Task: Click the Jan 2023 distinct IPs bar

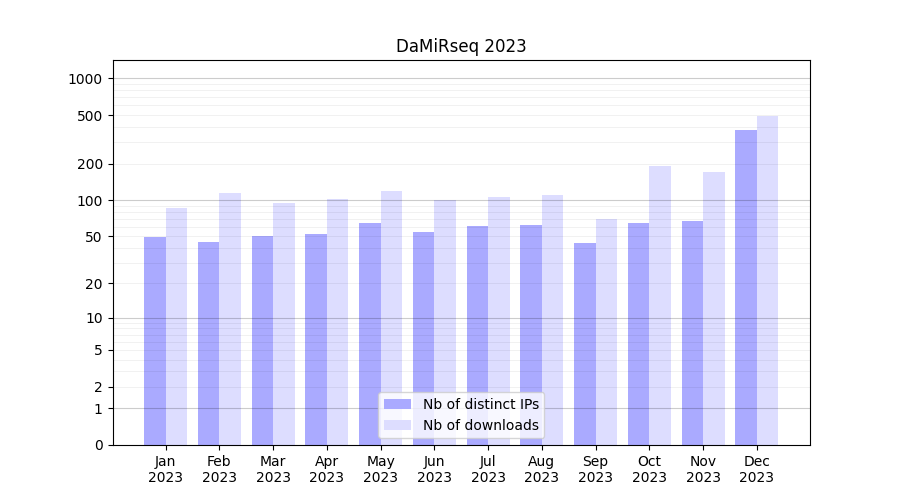Action: tap(155, 340)
